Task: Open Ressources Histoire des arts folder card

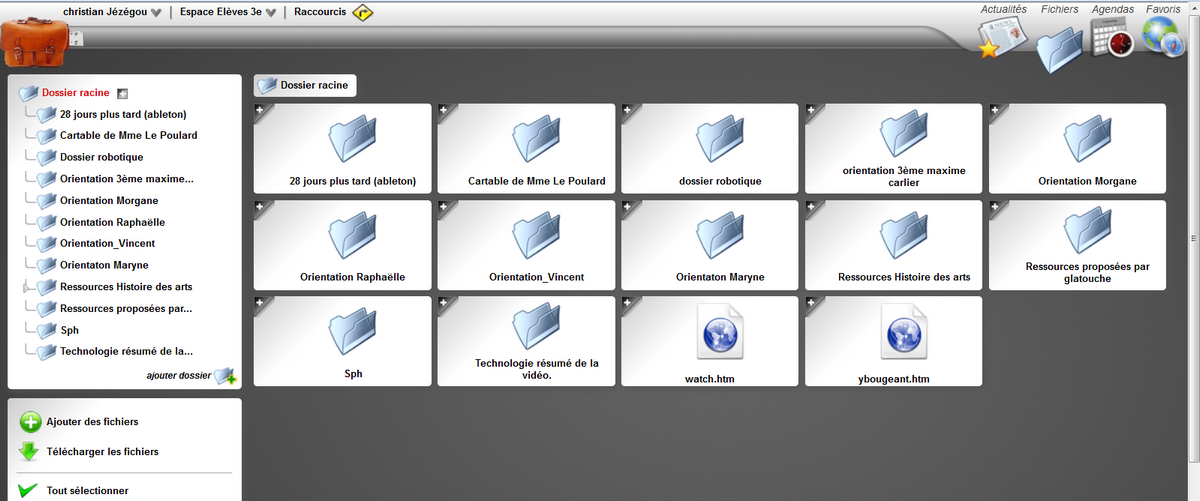Action: [x=894, y=244]
